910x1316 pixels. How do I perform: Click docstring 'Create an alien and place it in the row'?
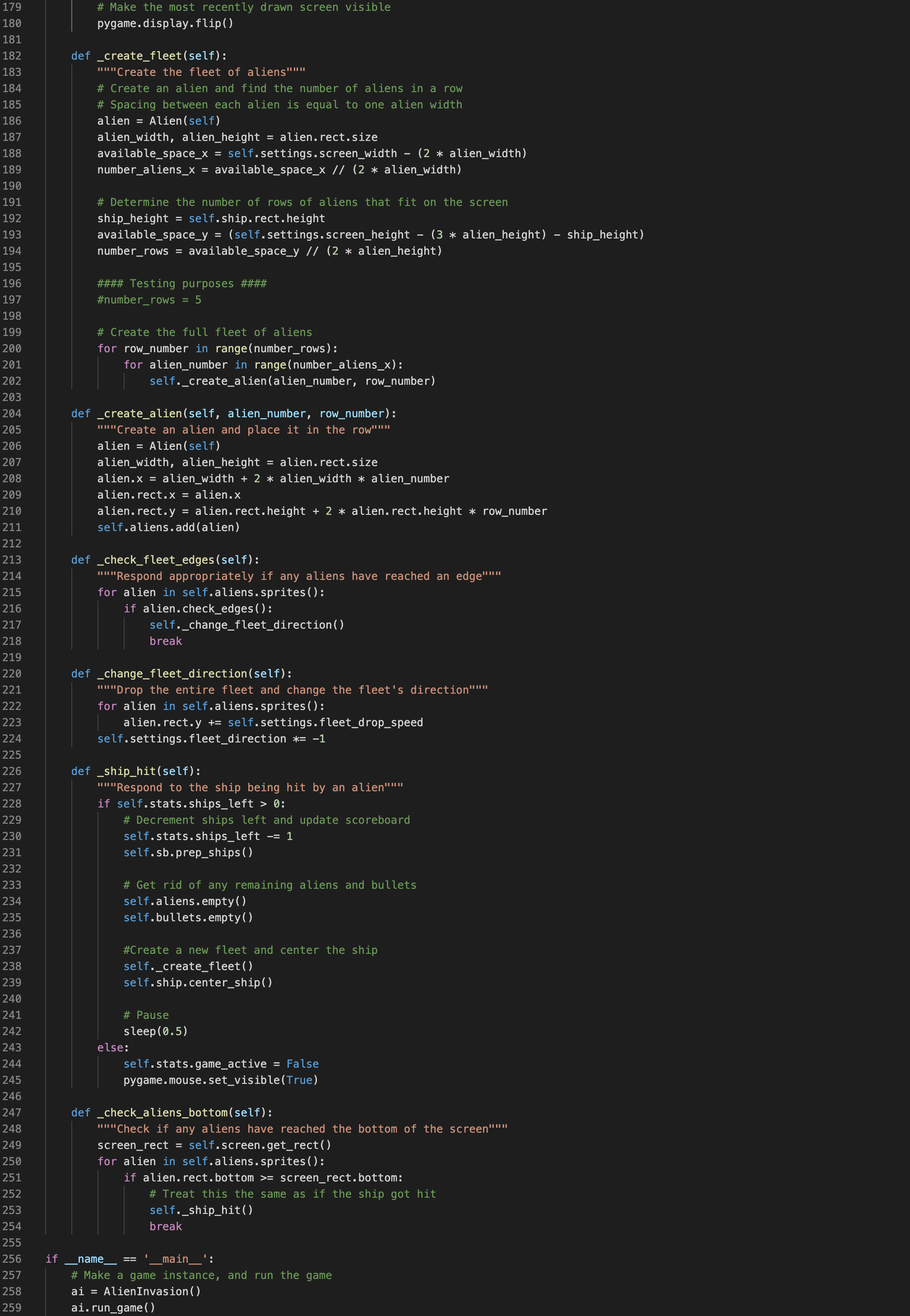(x=243, y=430)
